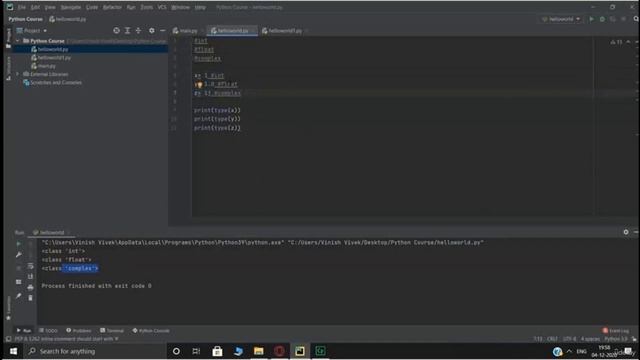Collapse all items in Project panel
The image size is (640, 360).
click(x=138, y=31)
